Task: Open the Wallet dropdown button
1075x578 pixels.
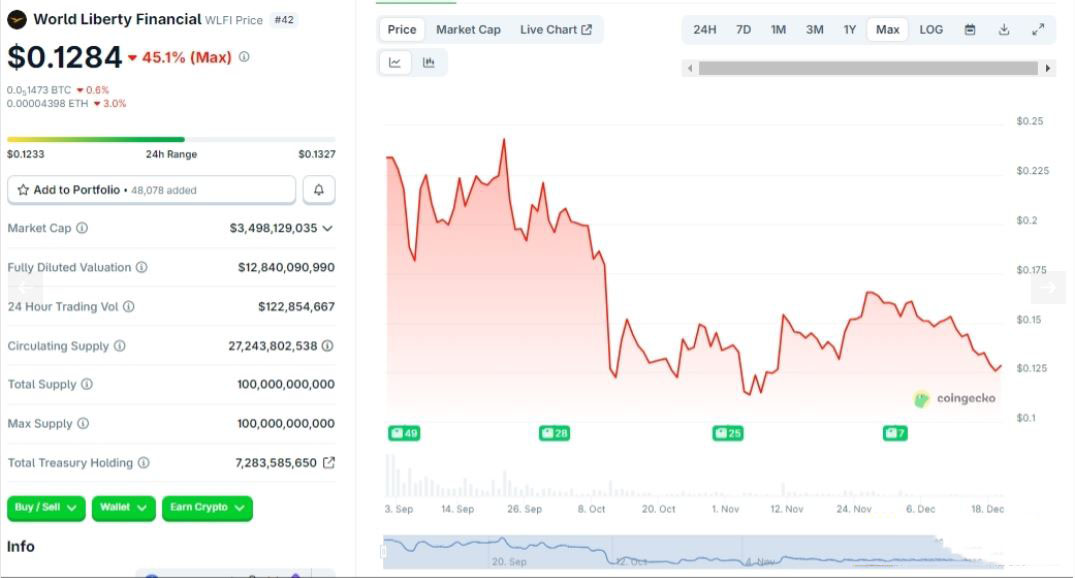Action: point(123,508)
